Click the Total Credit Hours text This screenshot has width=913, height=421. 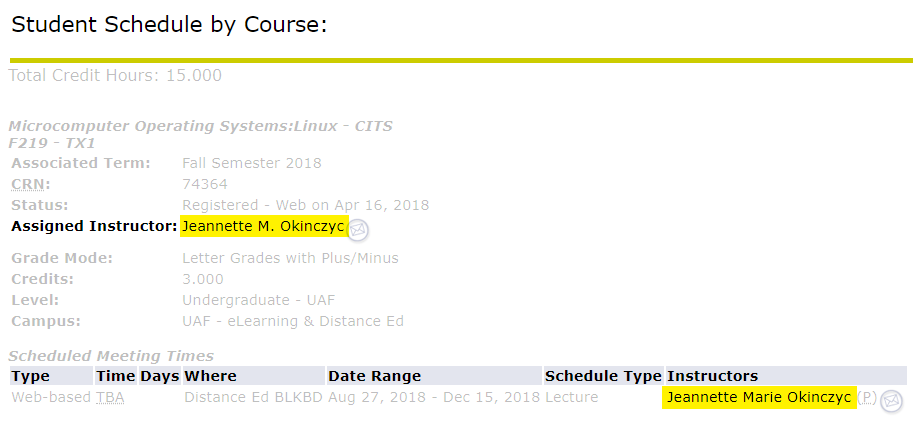coord(115,76)
